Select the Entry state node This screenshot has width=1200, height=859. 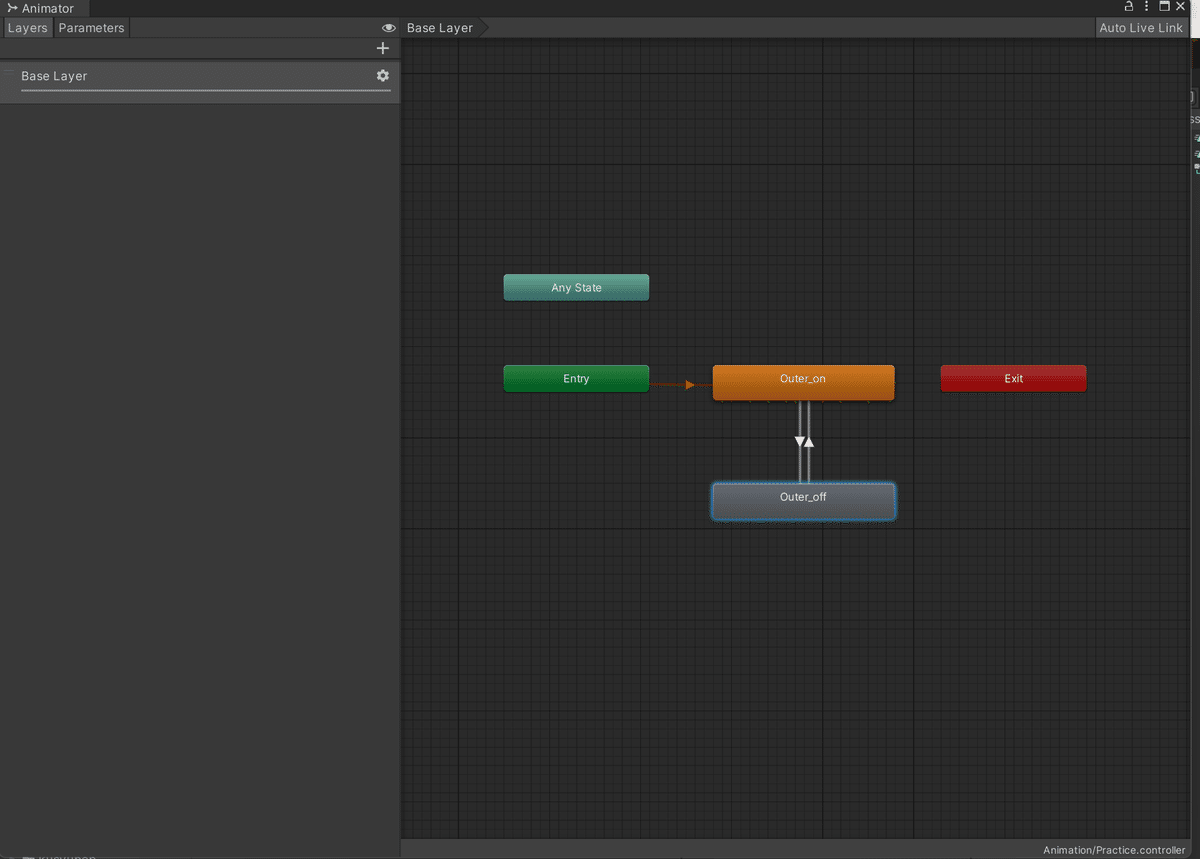(576, 378)
